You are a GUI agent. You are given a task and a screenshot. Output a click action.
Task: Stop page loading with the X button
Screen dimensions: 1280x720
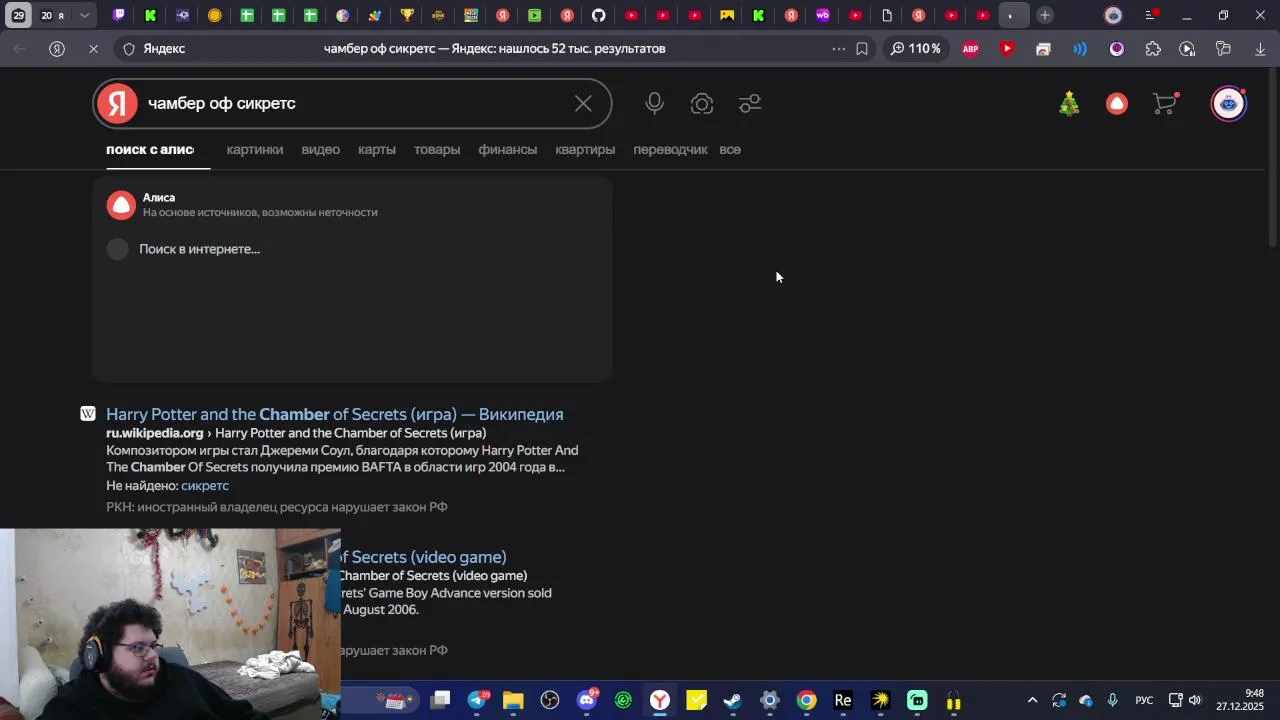pyautogui.click(x=93, y=48)
